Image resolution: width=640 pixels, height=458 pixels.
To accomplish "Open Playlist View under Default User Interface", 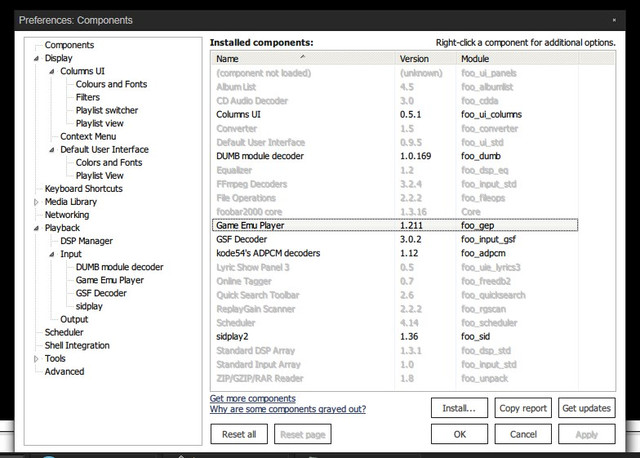I will click(x=100, y=176).
